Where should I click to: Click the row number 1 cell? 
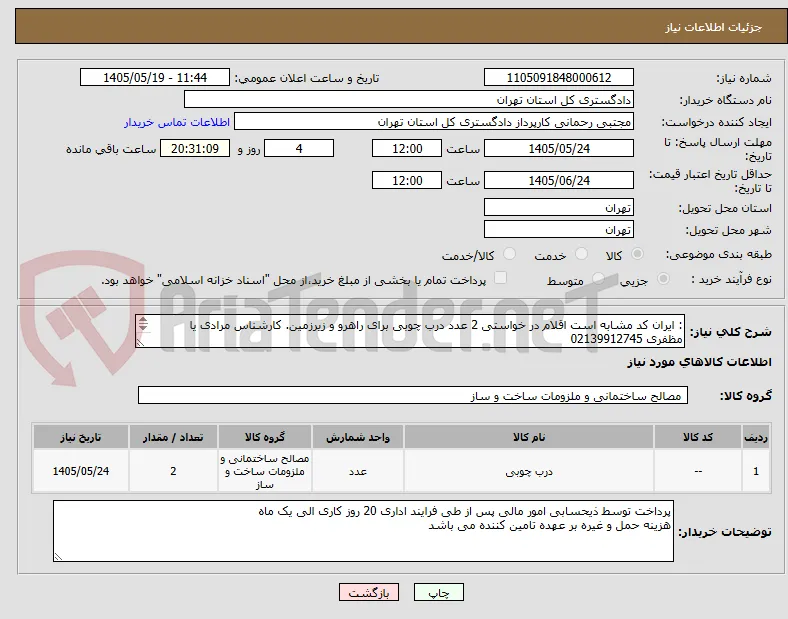(756, 471)
